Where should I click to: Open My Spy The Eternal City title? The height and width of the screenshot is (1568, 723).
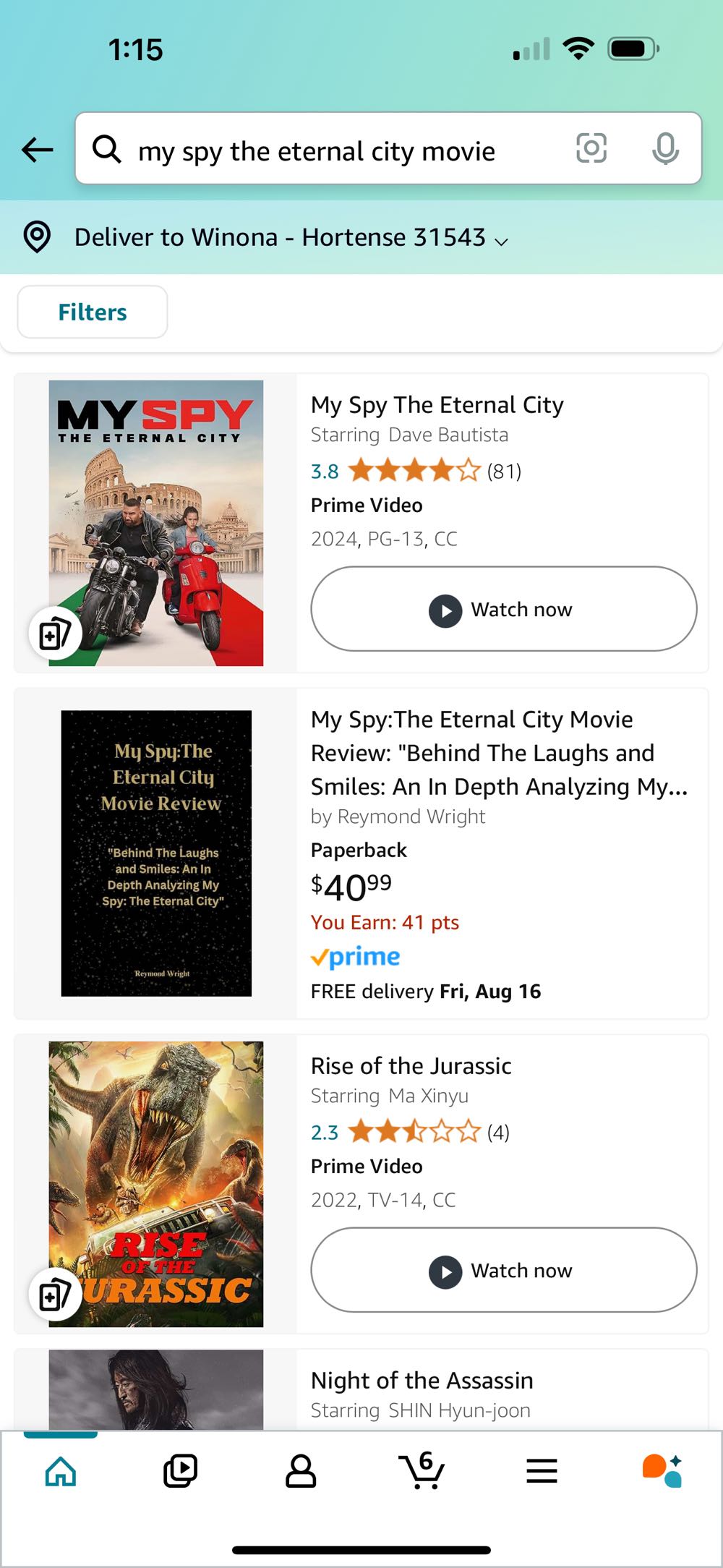click(437, 405)
